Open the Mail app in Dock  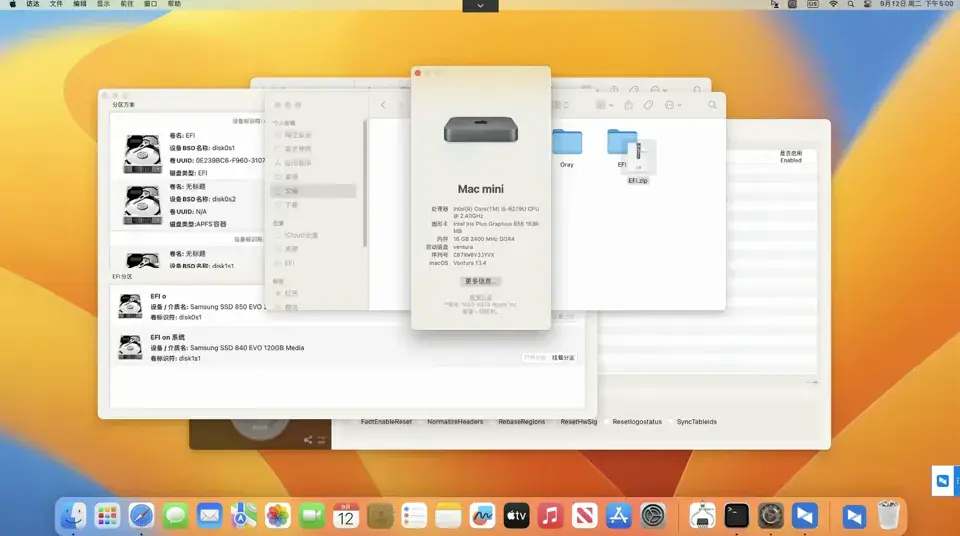[209, 516]
